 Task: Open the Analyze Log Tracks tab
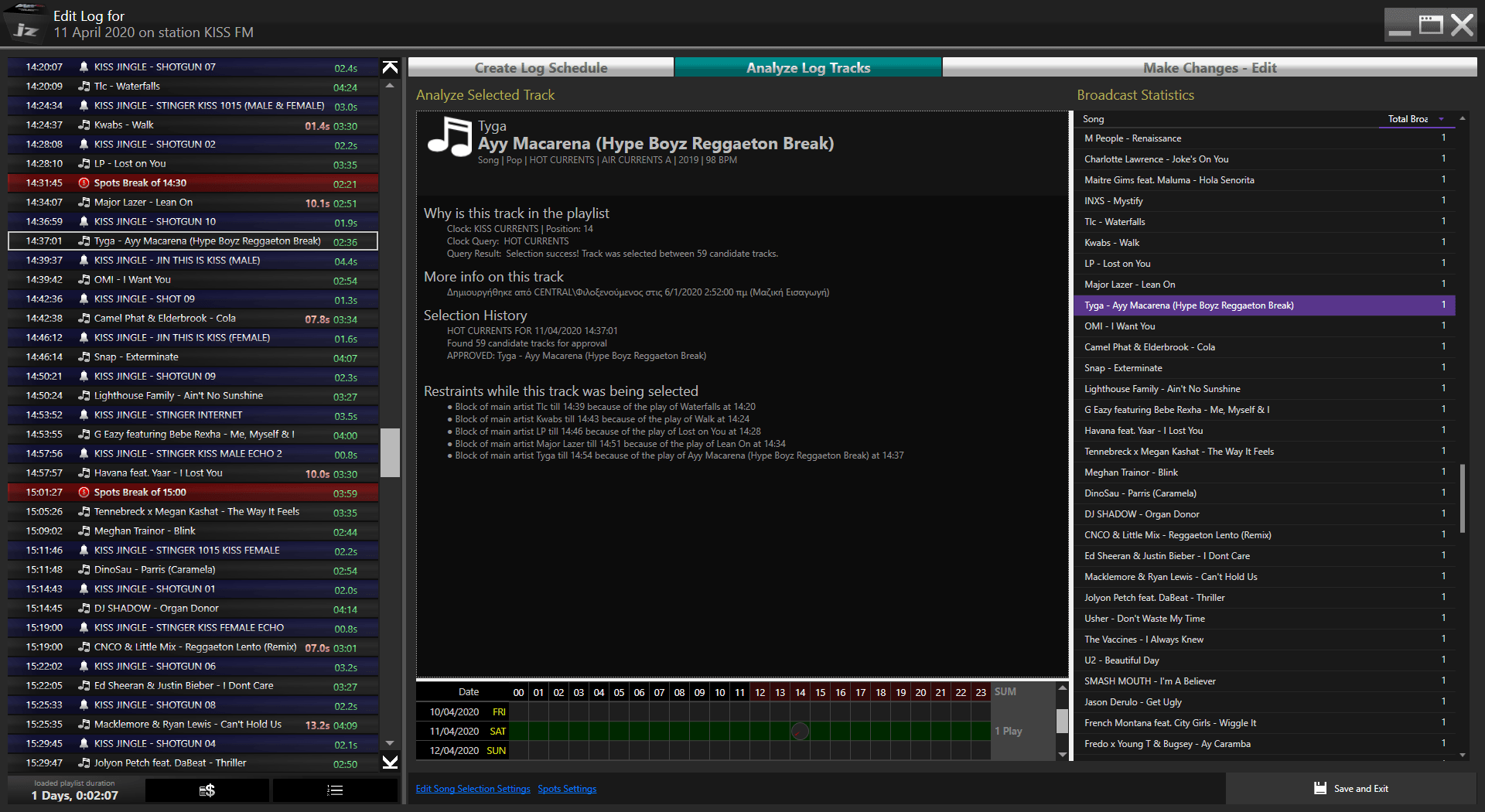(808, 67)
